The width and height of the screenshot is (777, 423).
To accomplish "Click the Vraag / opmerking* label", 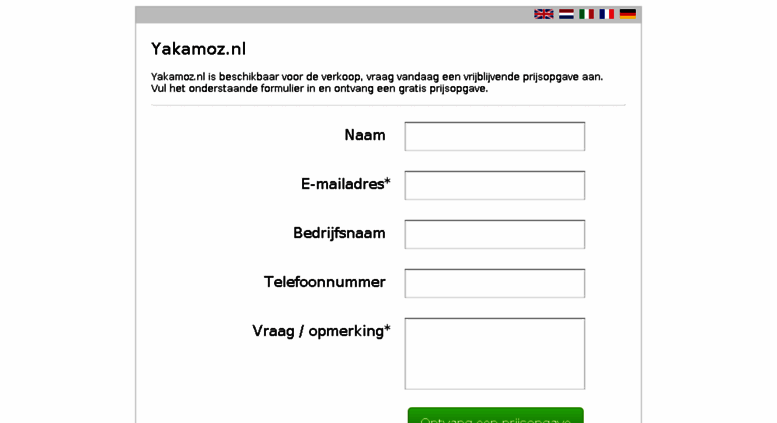I will (x=321, y=331).
